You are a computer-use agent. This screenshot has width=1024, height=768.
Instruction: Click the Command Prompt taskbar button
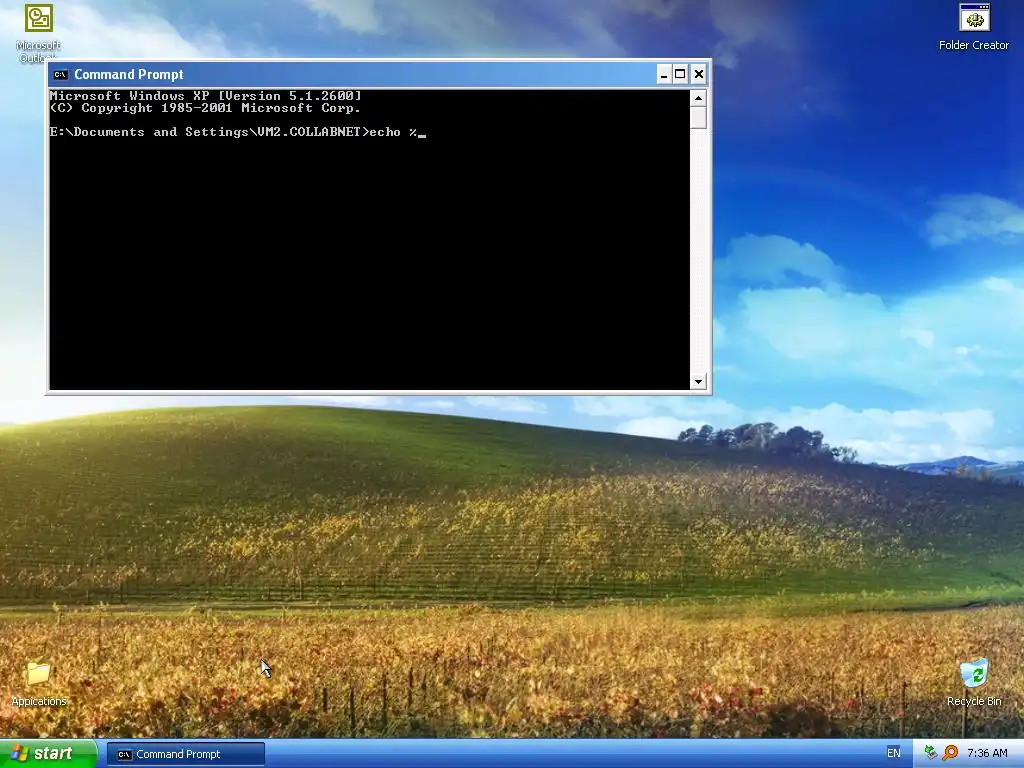point(186,754)
